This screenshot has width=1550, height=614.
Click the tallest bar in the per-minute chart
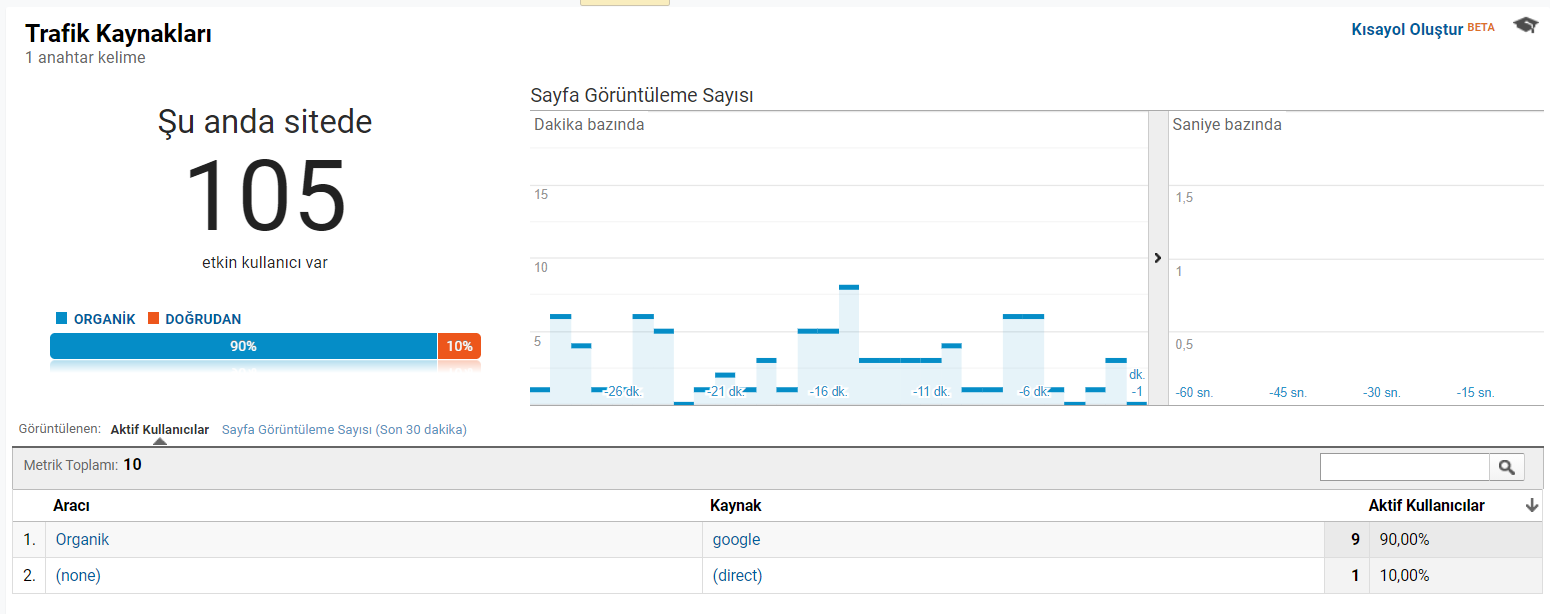point(849,345)
